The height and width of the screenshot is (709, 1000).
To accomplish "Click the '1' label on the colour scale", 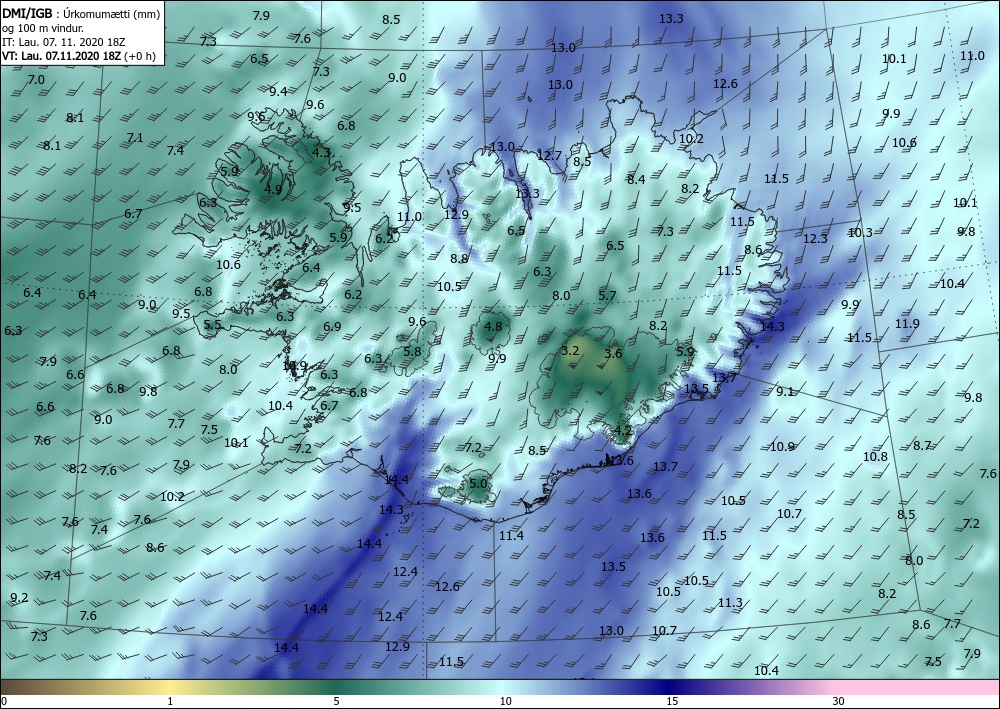I will (170, 702).
